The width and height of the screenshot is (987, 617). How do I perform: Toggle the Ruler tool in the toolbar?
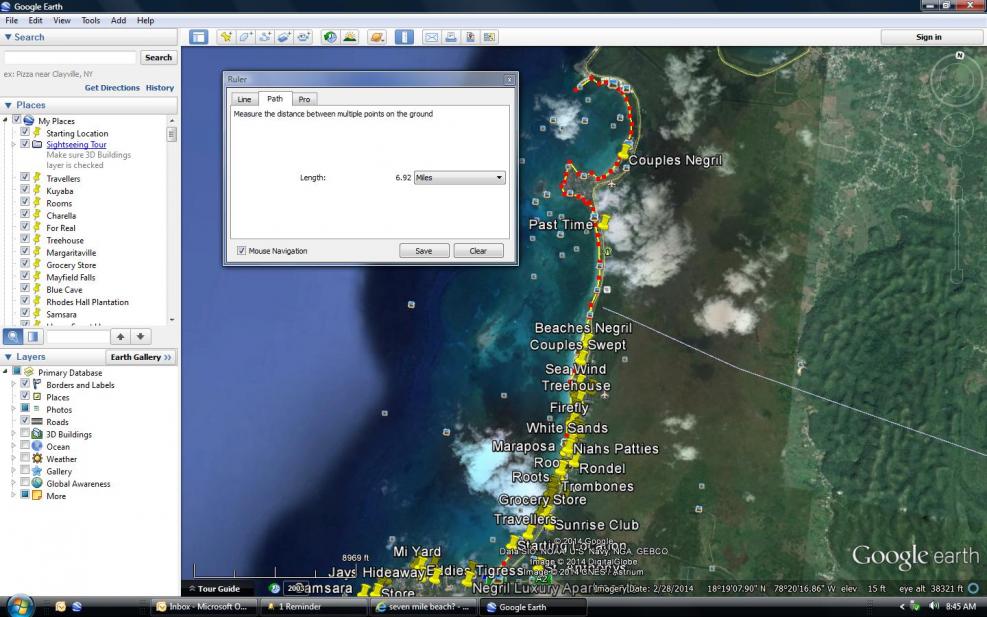click(x=404, y=37)
